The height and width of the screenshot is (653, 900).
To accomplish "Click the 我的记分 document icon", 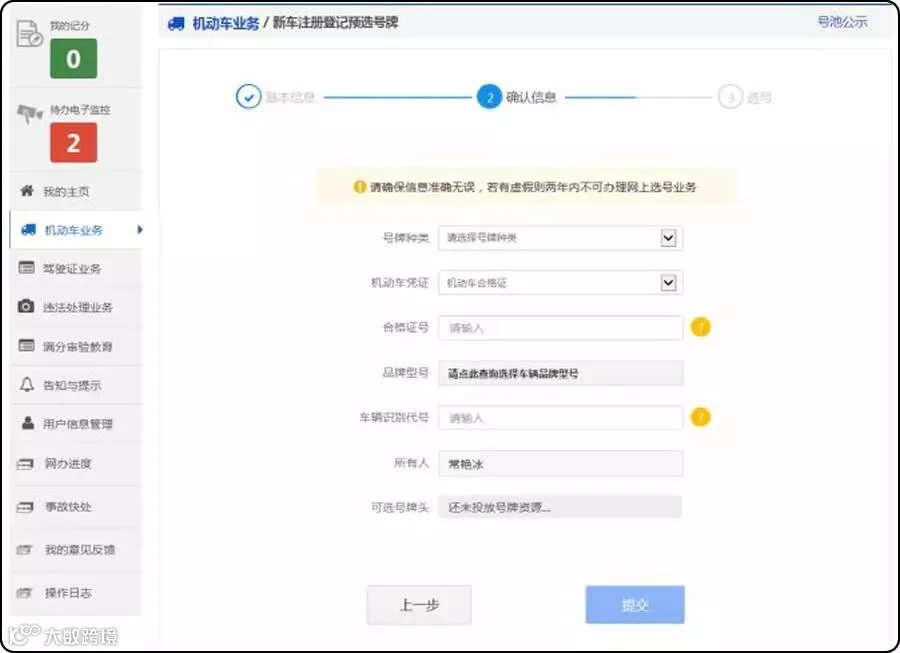I will pos(29,33).
